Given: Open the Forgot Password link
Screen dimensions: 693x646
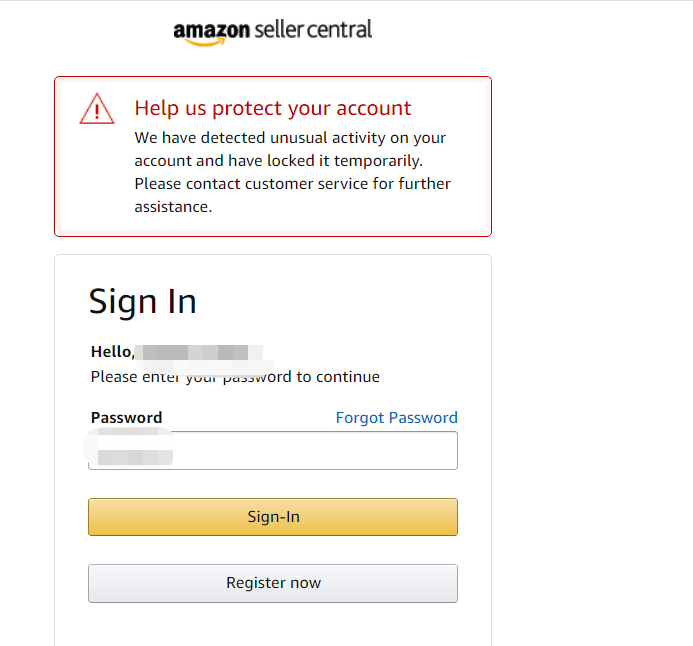Looking at the screenshot, I should point(396,418).
